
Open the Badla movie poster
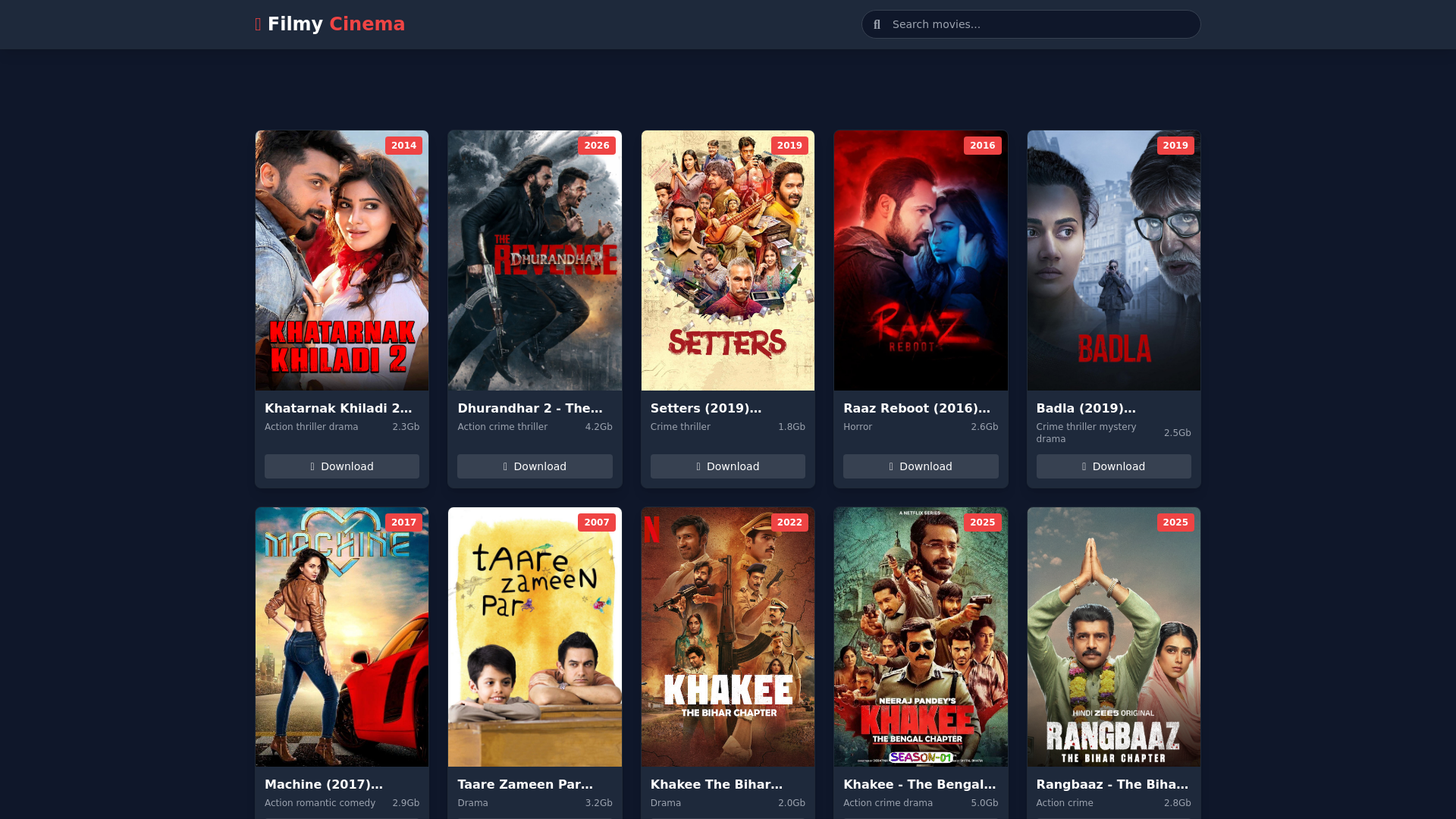[1114, 260]
